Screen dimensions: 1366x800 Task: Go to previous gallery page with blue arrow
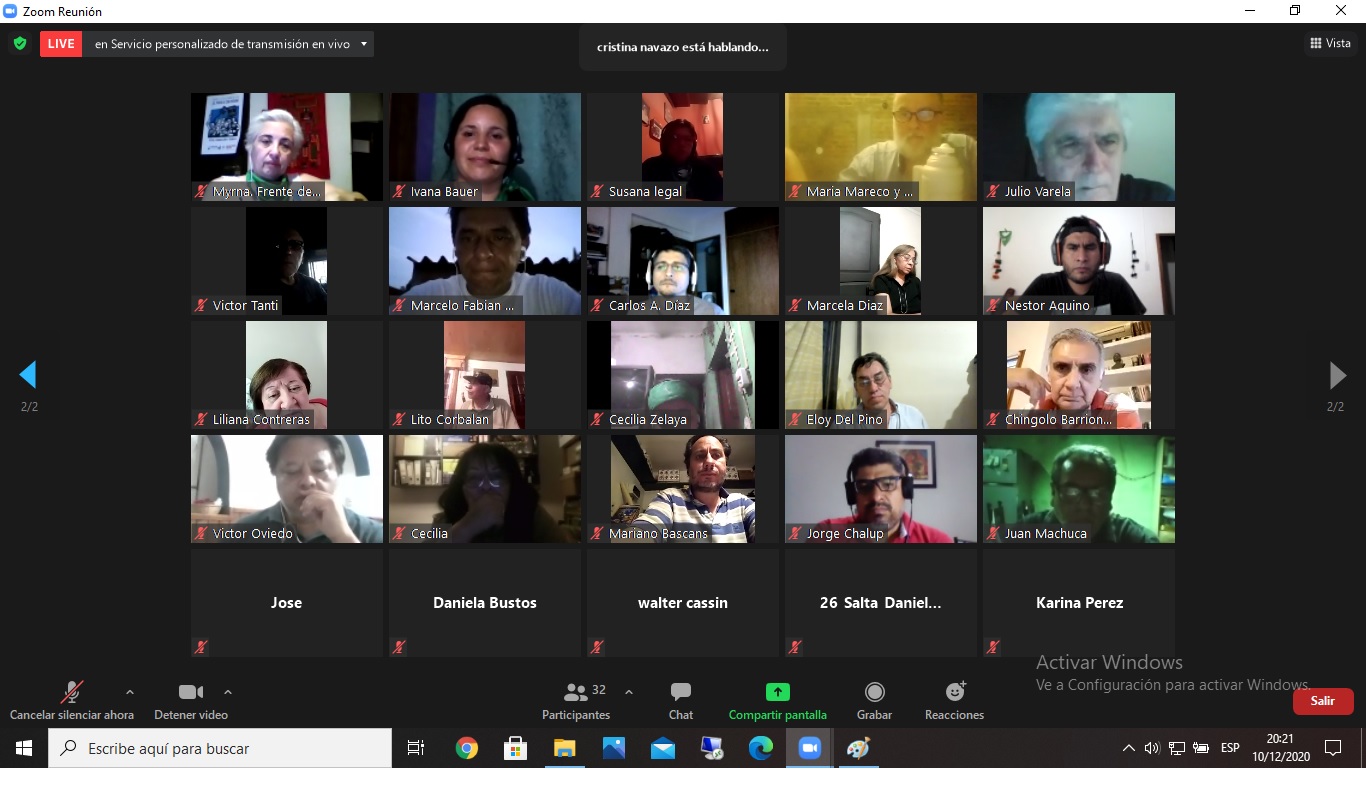pyautogui.click(x=28, y=375)
